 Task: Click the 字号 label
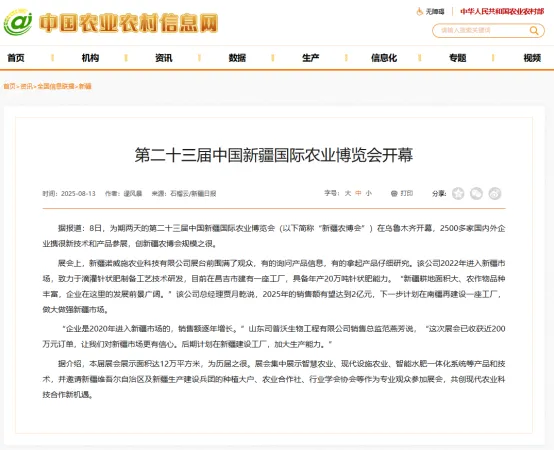click(331, 193)
